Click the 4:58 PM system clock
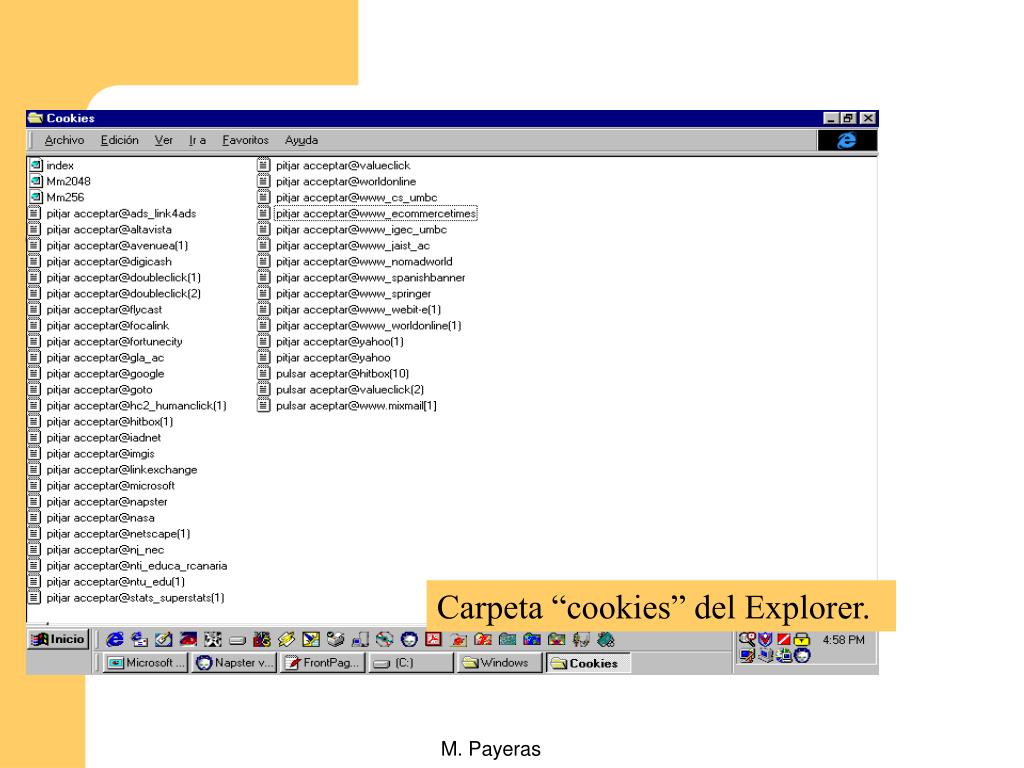Screen dimensions: 1024x768 [843, 640]
